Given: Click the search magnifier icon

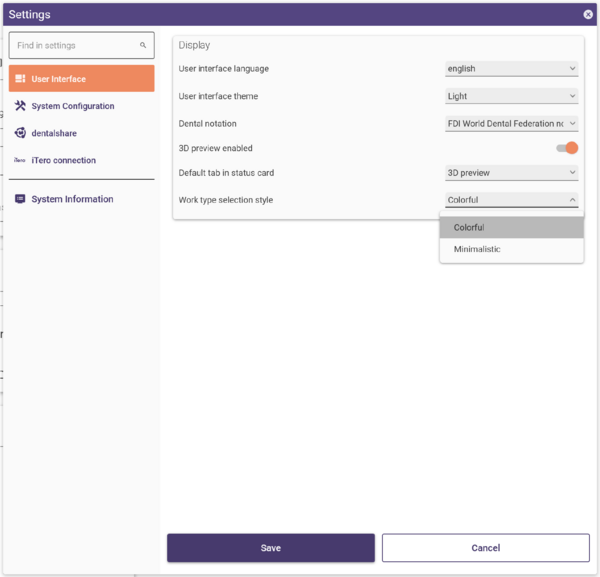Looking at the screenshot, I should click(x=143, y=45).
